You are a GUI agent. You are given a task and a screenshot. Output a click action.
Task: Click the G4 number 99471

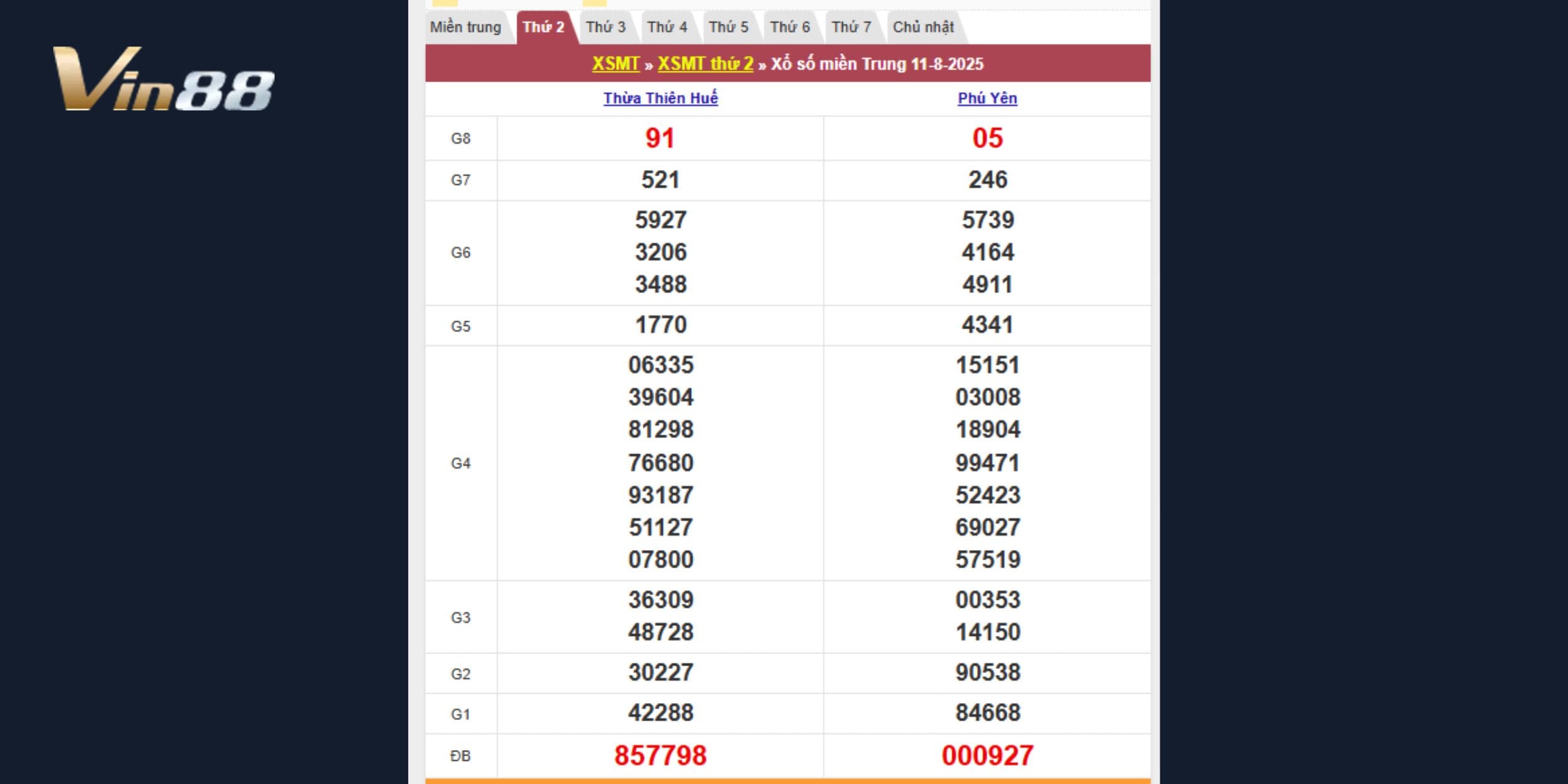pyautogui.click(x=988, y=463)
